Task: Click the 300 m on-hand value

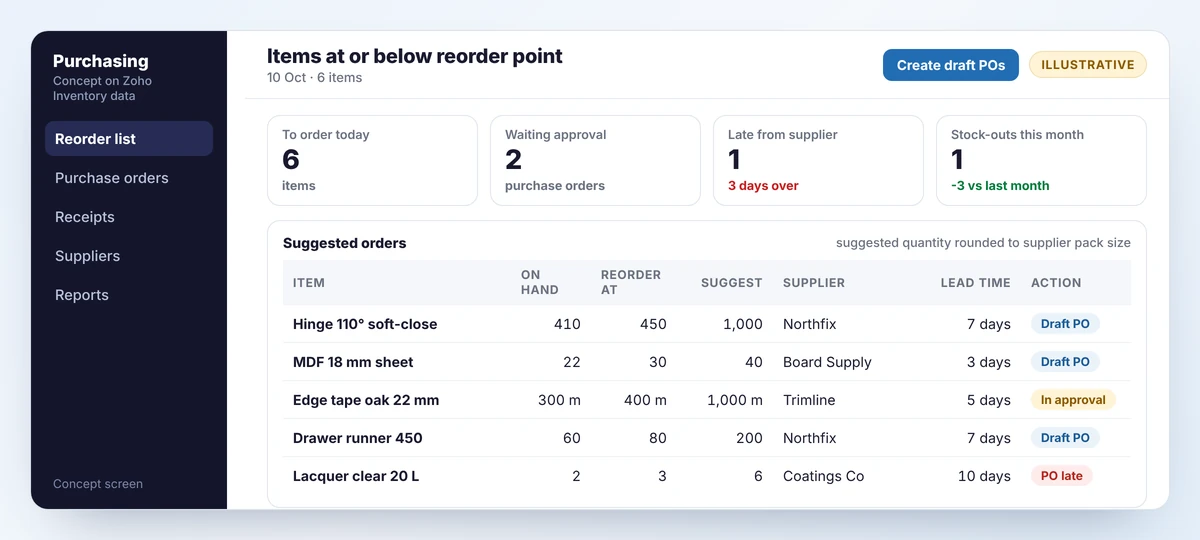Action: point(559,400)
